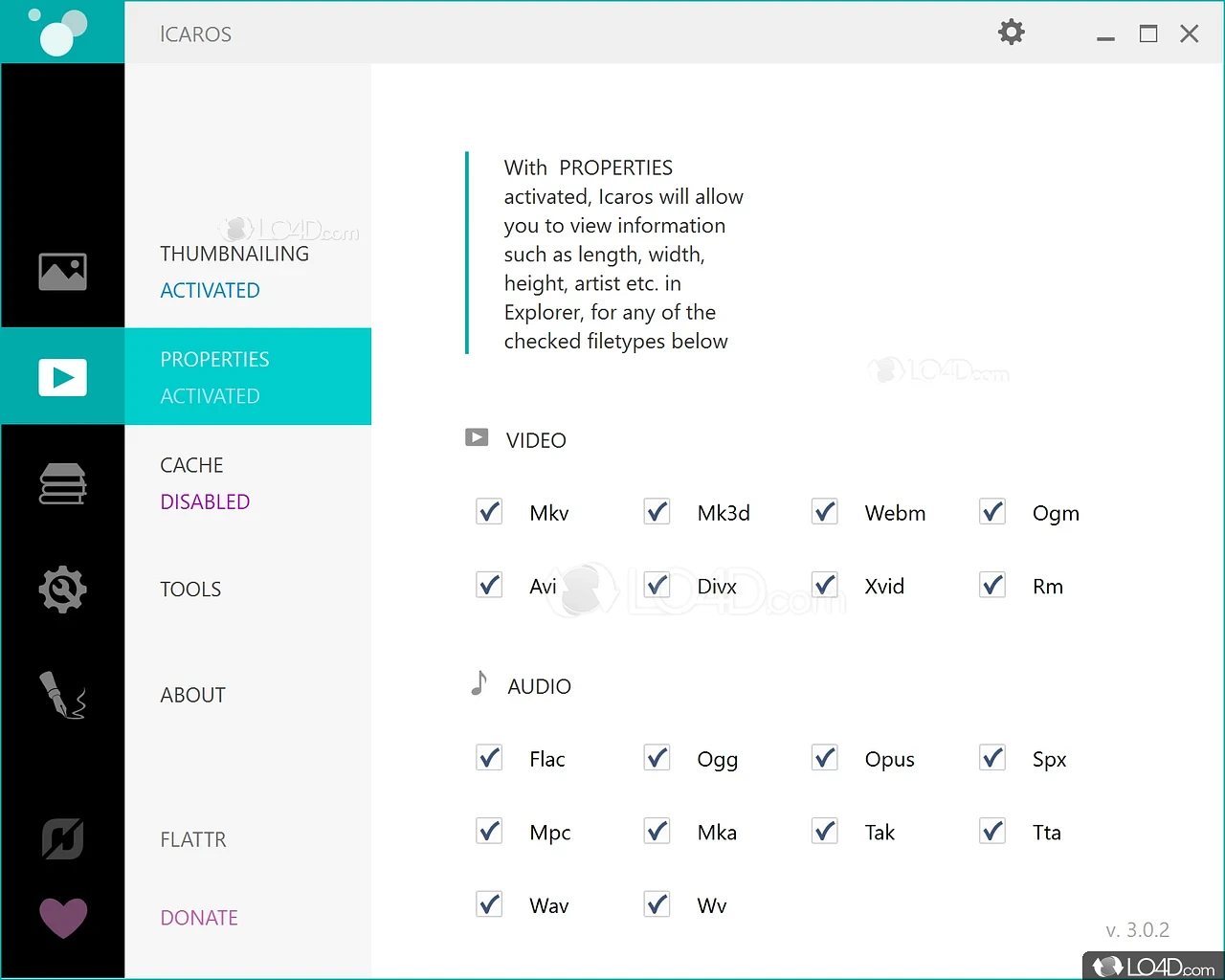1225x980 pixels.
Task: Click the purple donate heart icon
Action: [x=62, y=918]
